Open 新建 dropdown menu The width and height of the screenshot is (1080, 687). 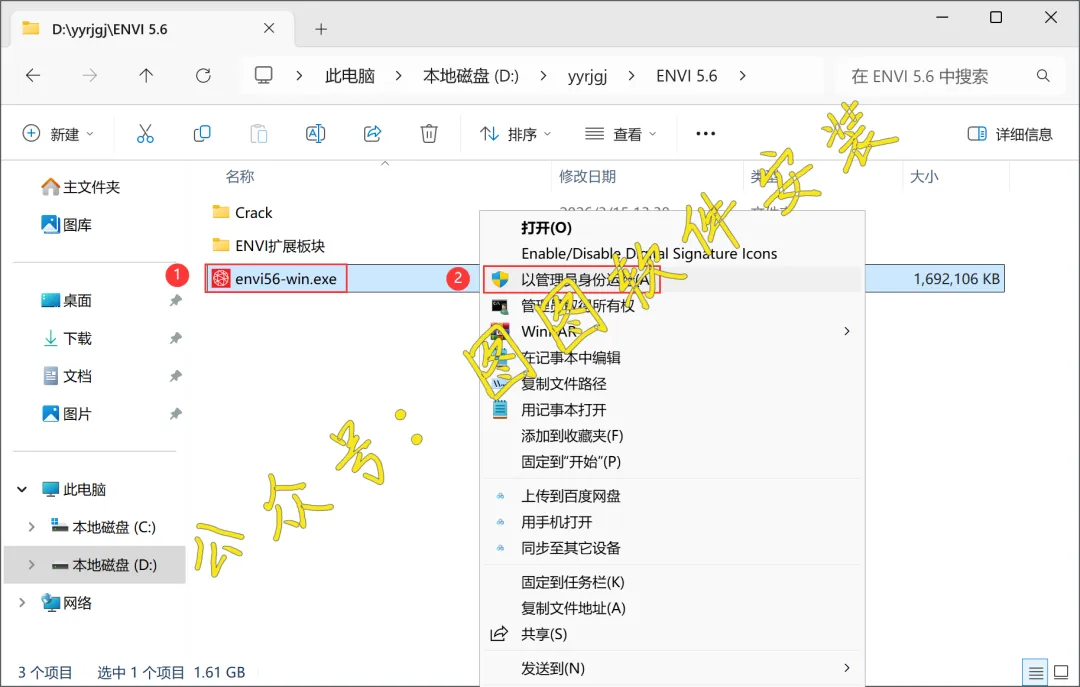coord(59,134)
